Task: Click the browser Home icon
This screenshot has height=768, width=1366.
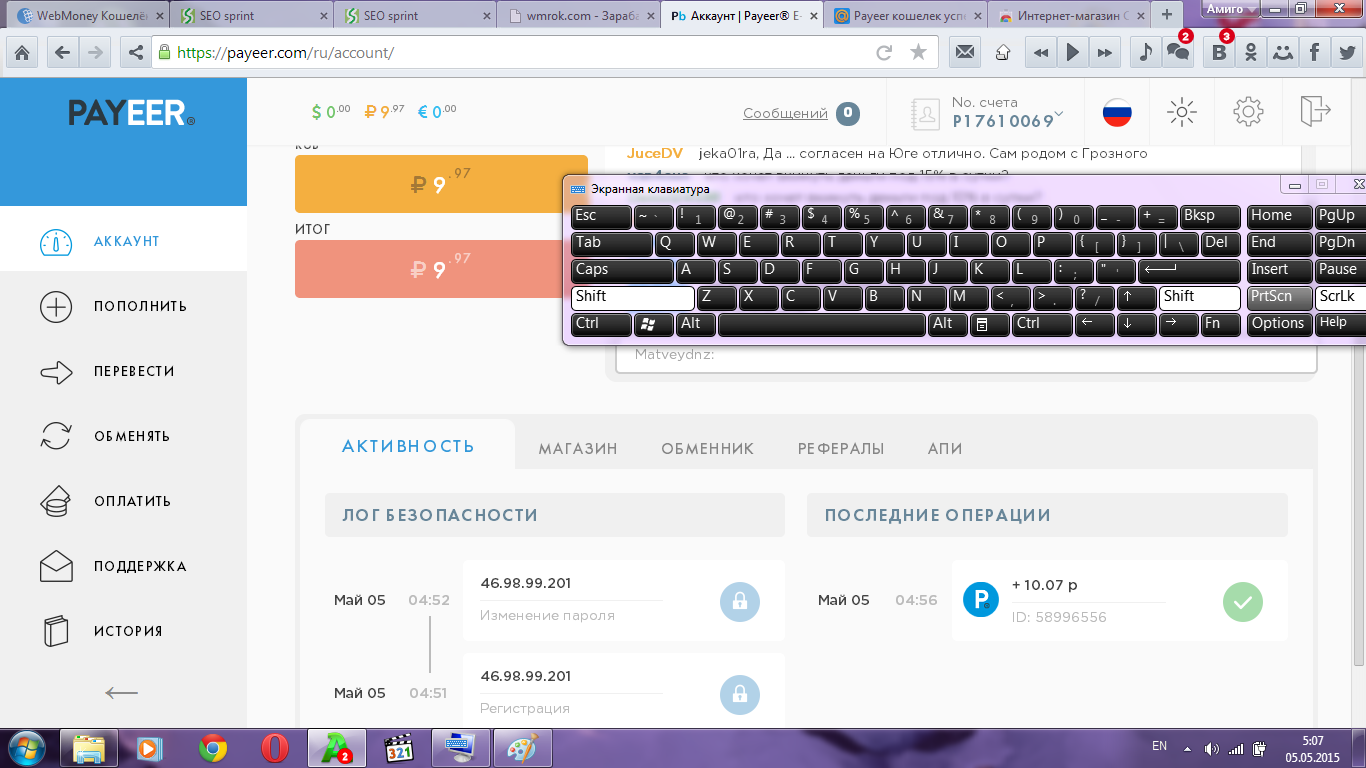Action: 22,52
